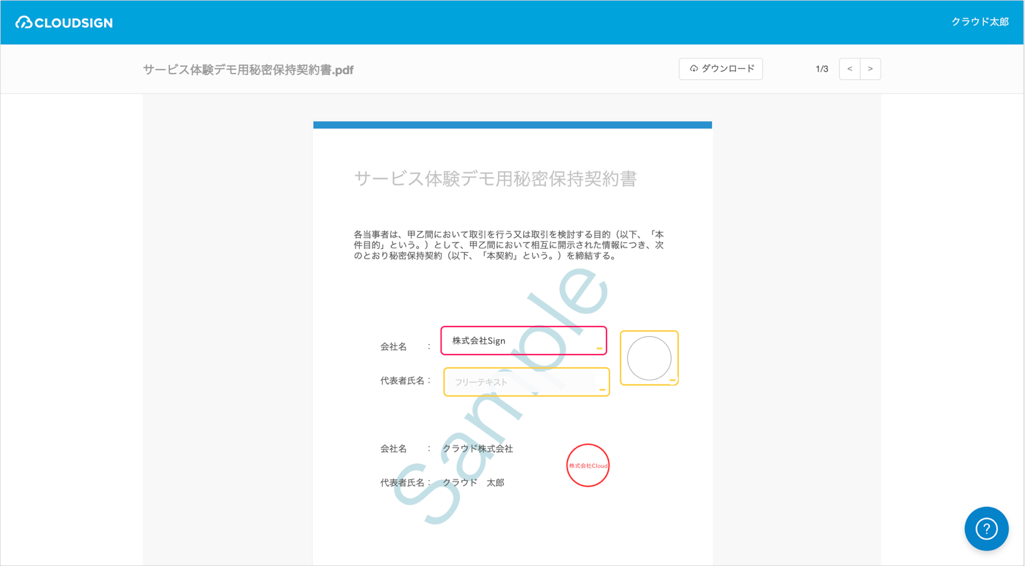The height and width of the screenshot is (566, 1025).
Task: Click the ダウンロード button
Action: 721,69
